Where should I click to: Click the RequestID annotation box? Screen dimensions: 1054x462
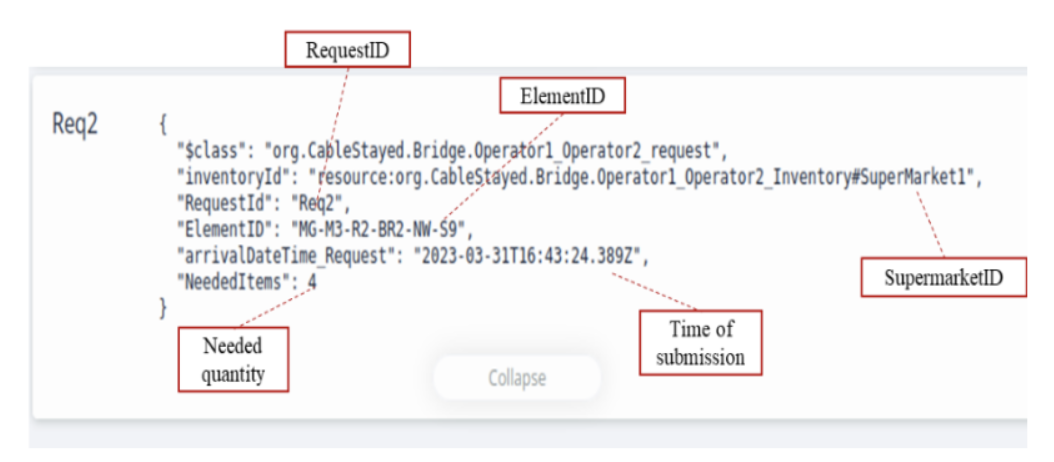(347, 48)
